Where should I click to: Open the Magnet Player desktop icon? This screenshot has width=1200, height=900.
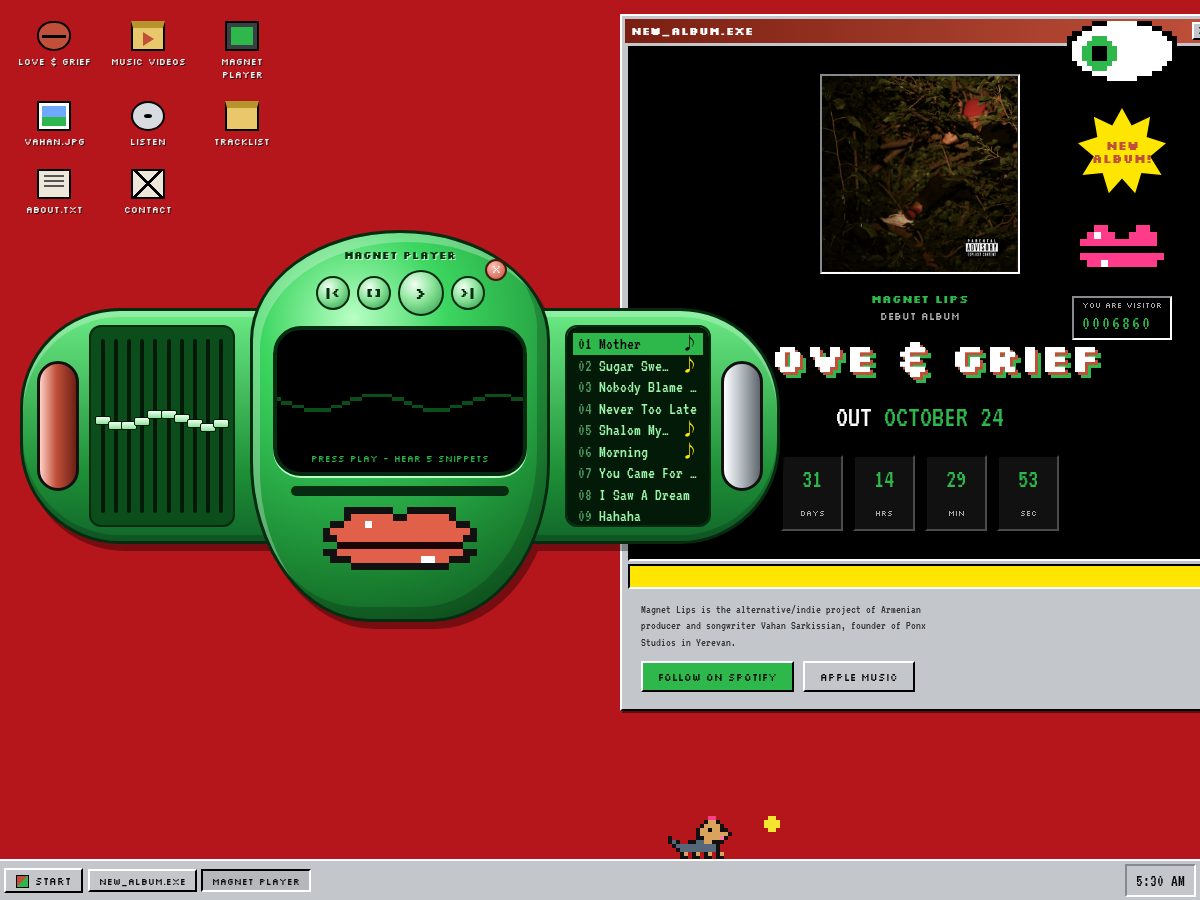[x=242, y=50]
